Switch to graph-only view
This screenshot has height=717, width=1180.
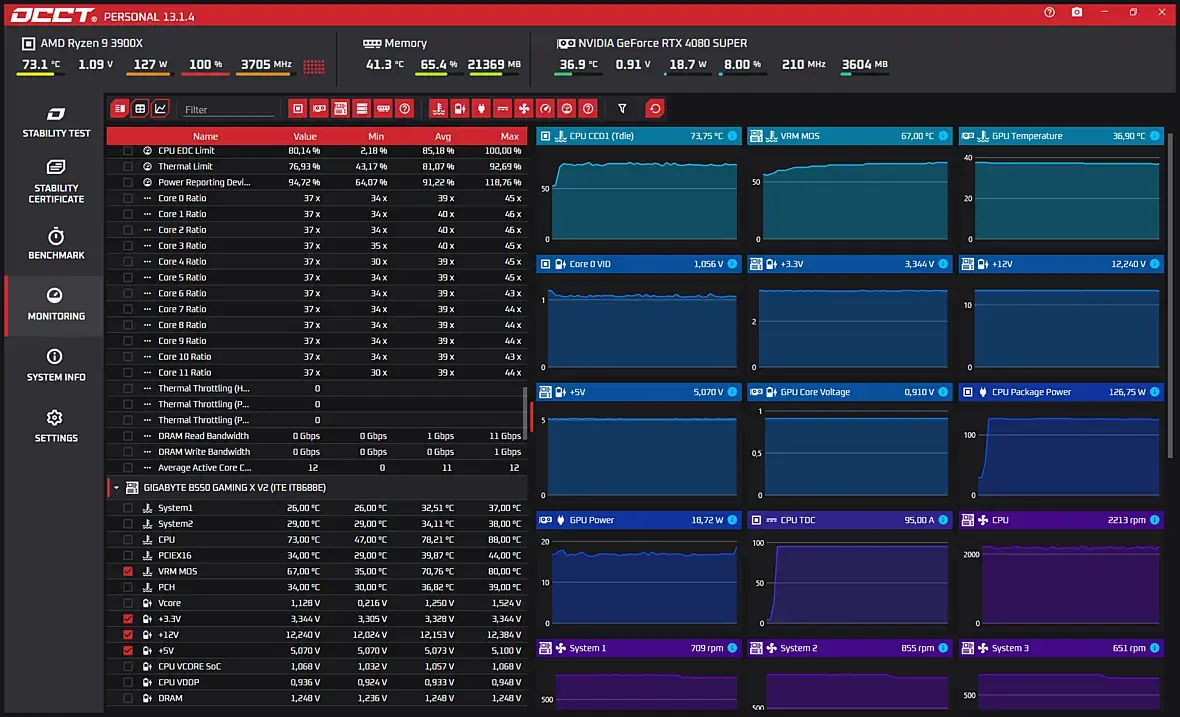coord(160,108)
